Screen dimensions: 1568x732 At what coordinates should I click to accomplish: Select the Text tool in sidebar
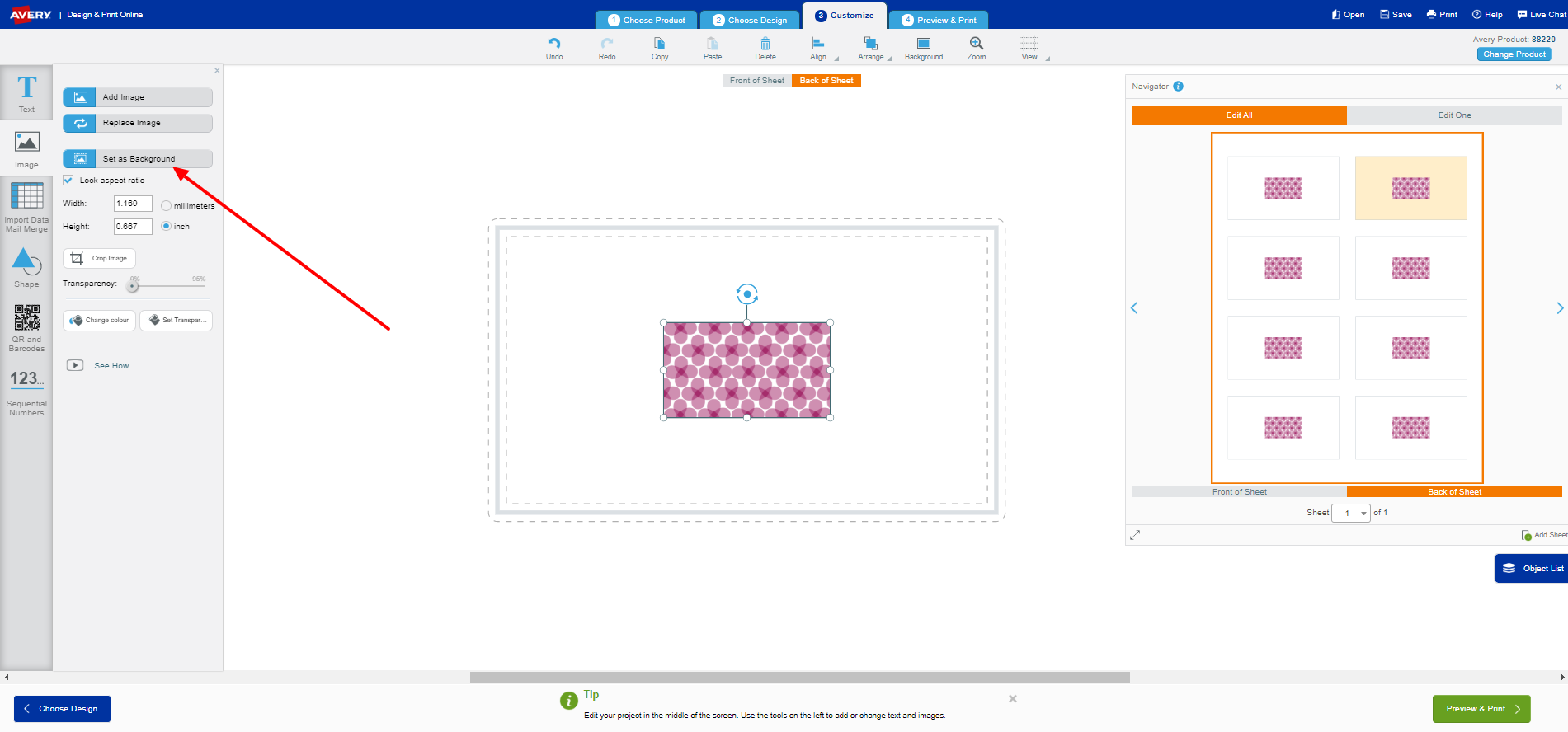tap(26, 93)
